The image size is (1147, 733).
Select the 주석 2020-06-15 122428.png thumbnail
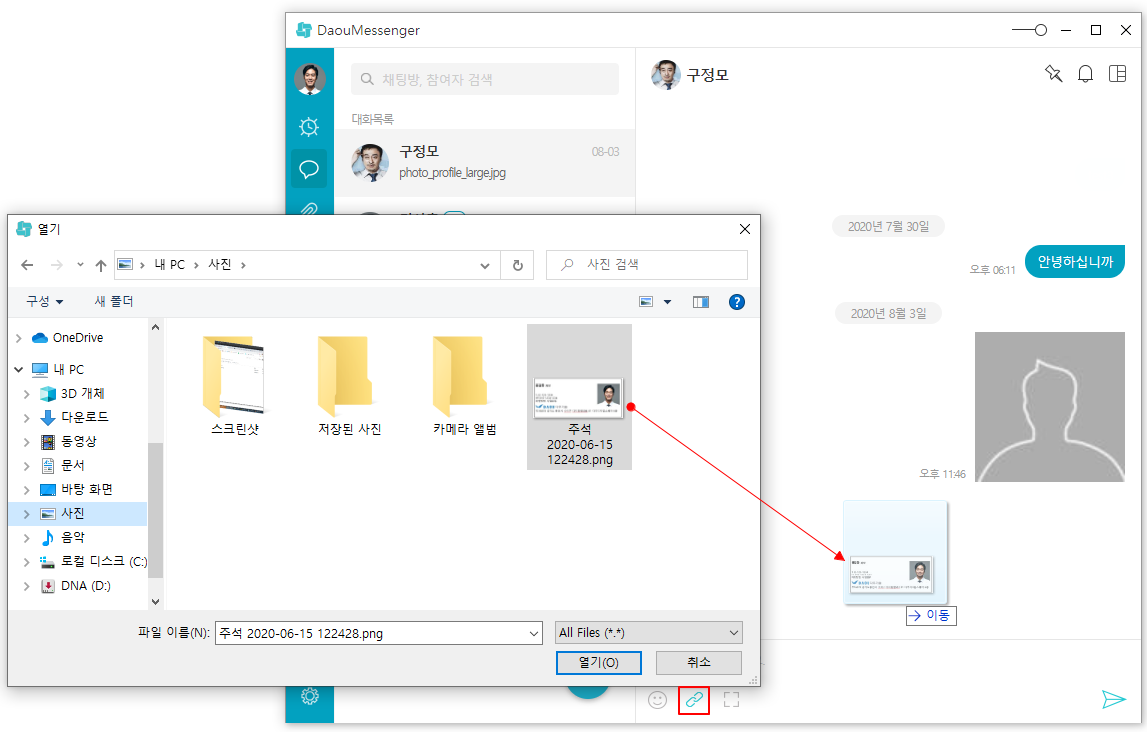[579, 398]
